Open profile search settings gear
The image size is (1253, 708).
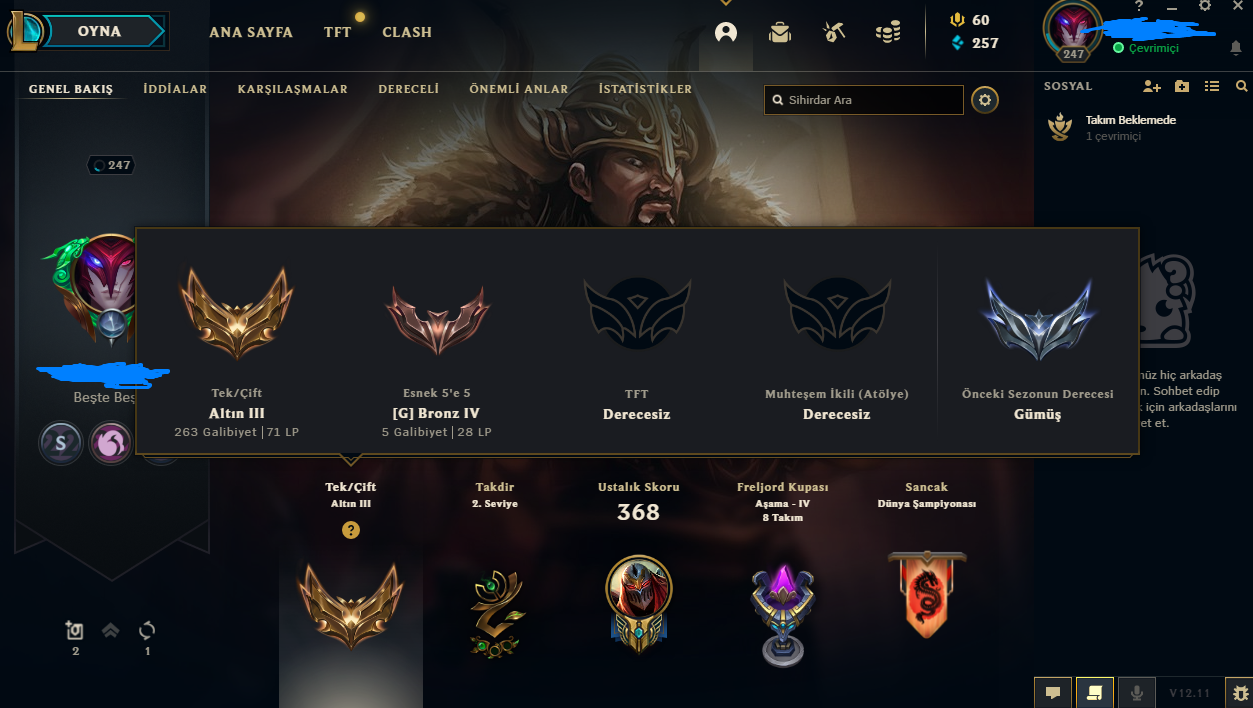pos(985,100)
